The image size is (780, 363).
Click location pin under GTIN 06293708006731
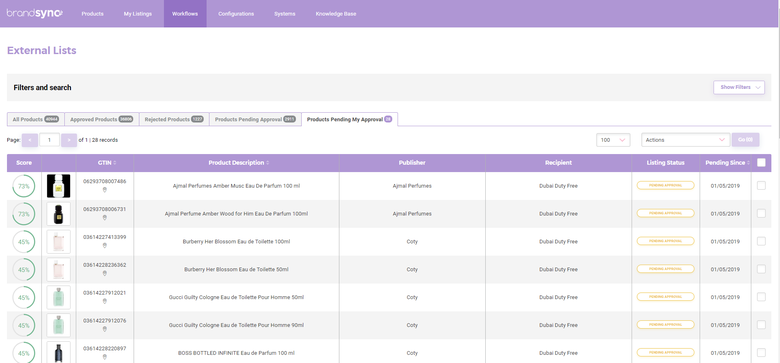click(x=104, y=217)
